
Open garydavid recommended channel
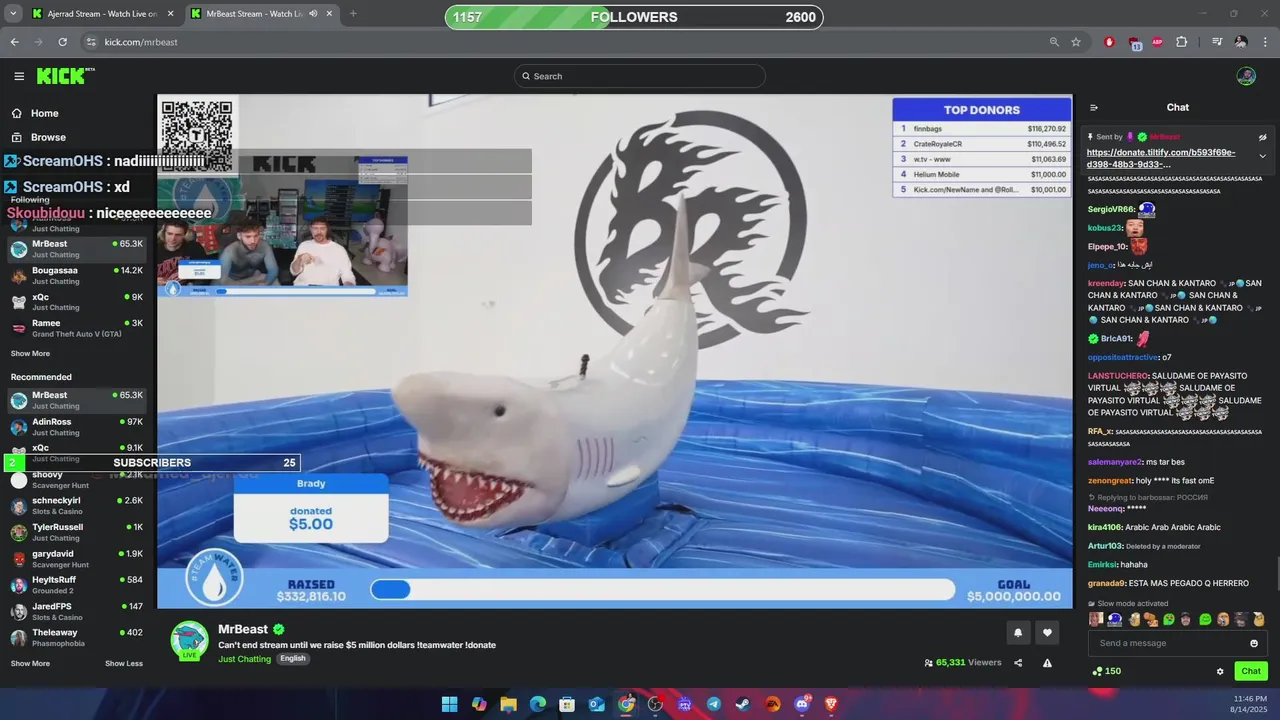(x=77, y=559)
